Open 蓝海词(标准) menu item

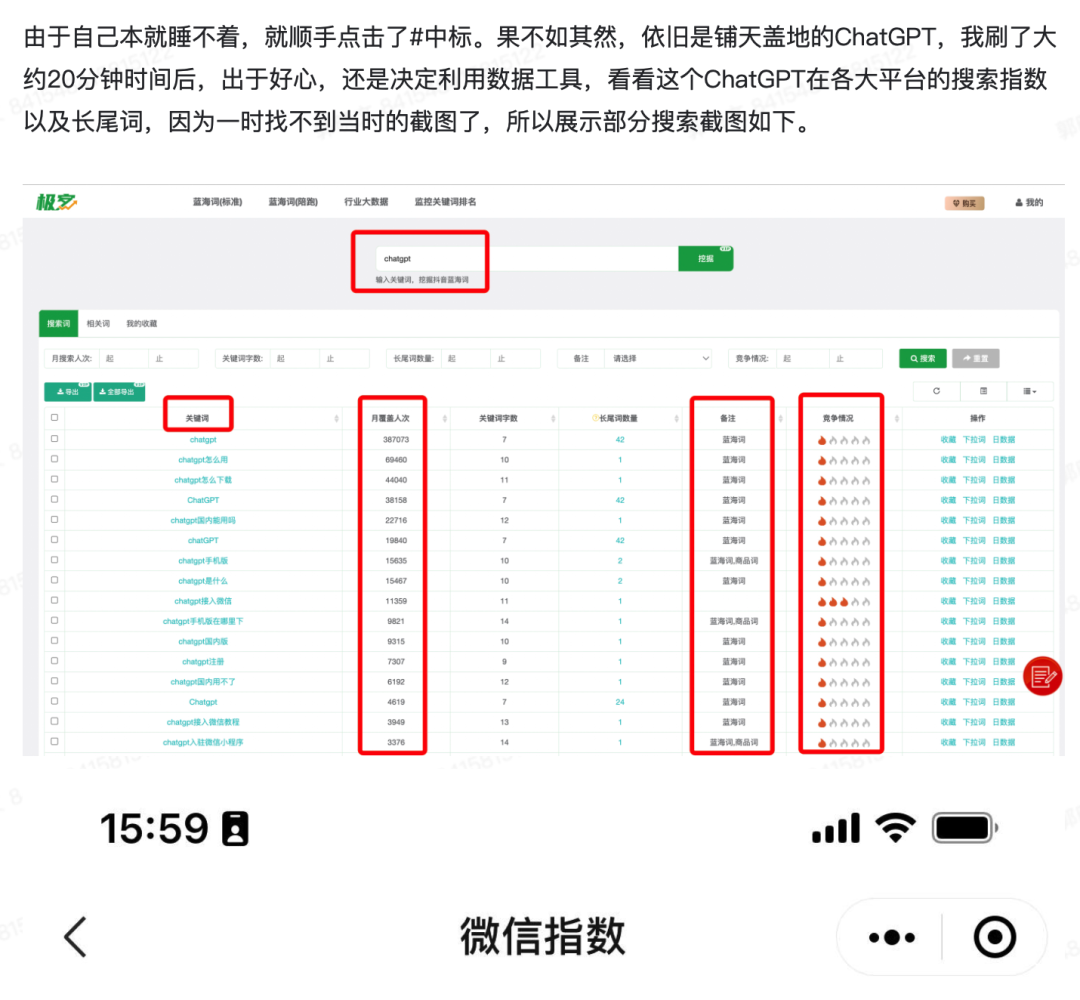(218, 202)
